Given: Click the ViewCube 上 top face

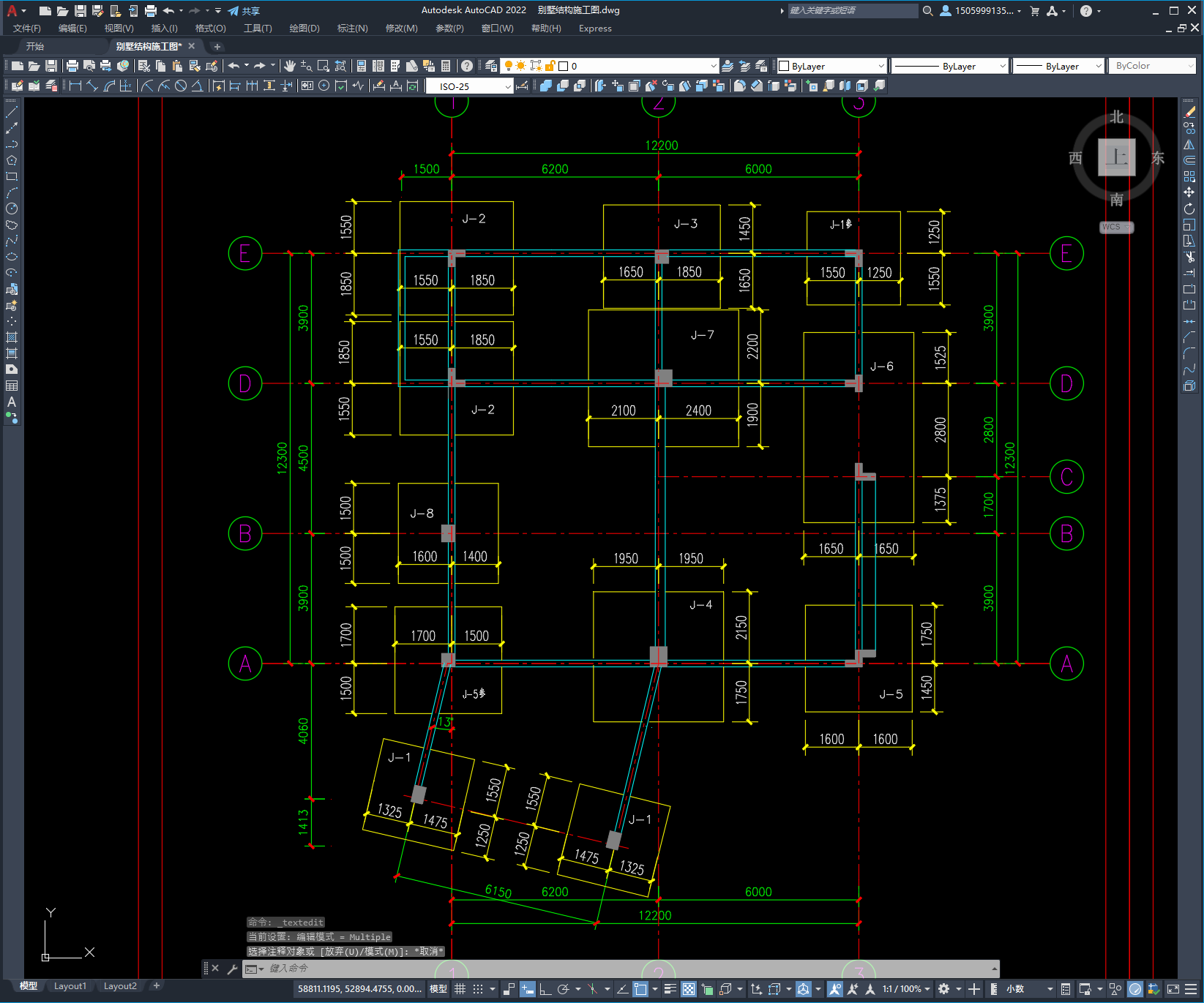Looking at the screenshot, I should coord(1117,157).
